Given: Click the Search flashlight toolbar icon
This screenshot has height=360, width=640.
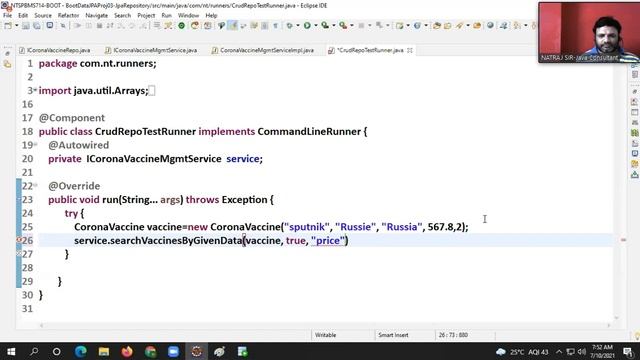Looking at the screenshot, I should point(460,26).
